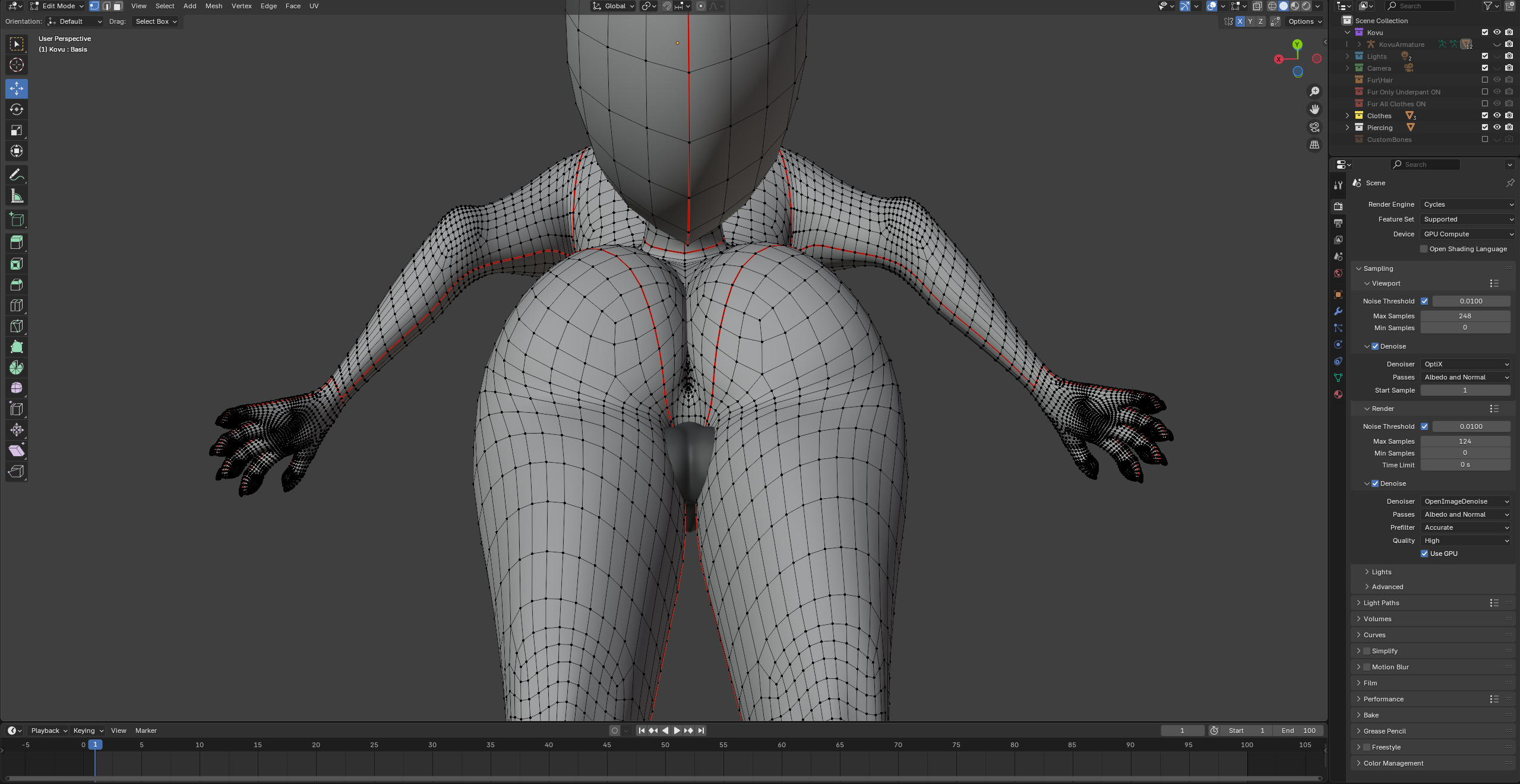Open the Output properties tab
The image size is (1520, 784).
click(x=1338, y=223)
